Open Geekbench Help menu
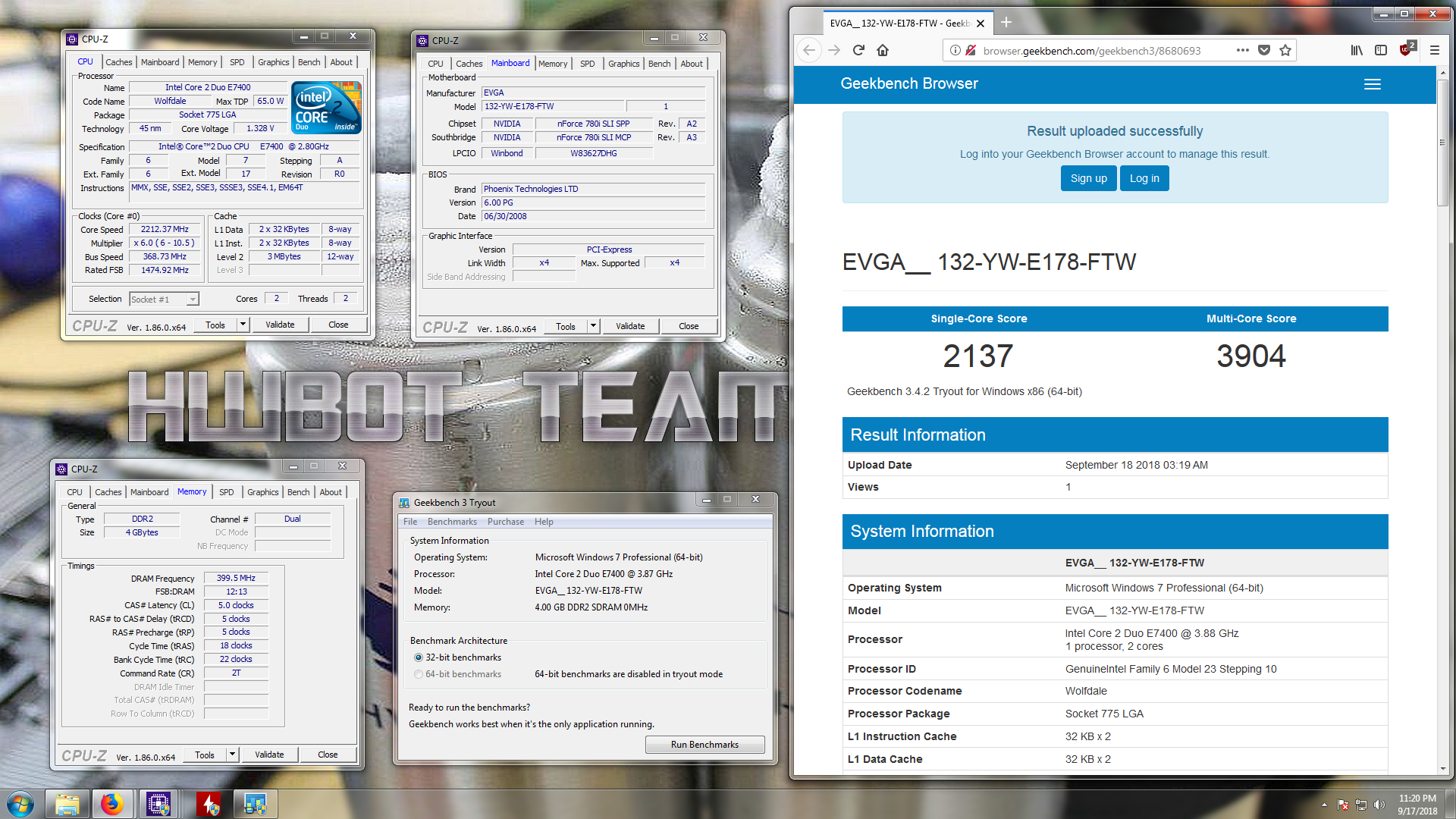Image resolution: width=1456 pixels, height=819 pixels. 544,522
